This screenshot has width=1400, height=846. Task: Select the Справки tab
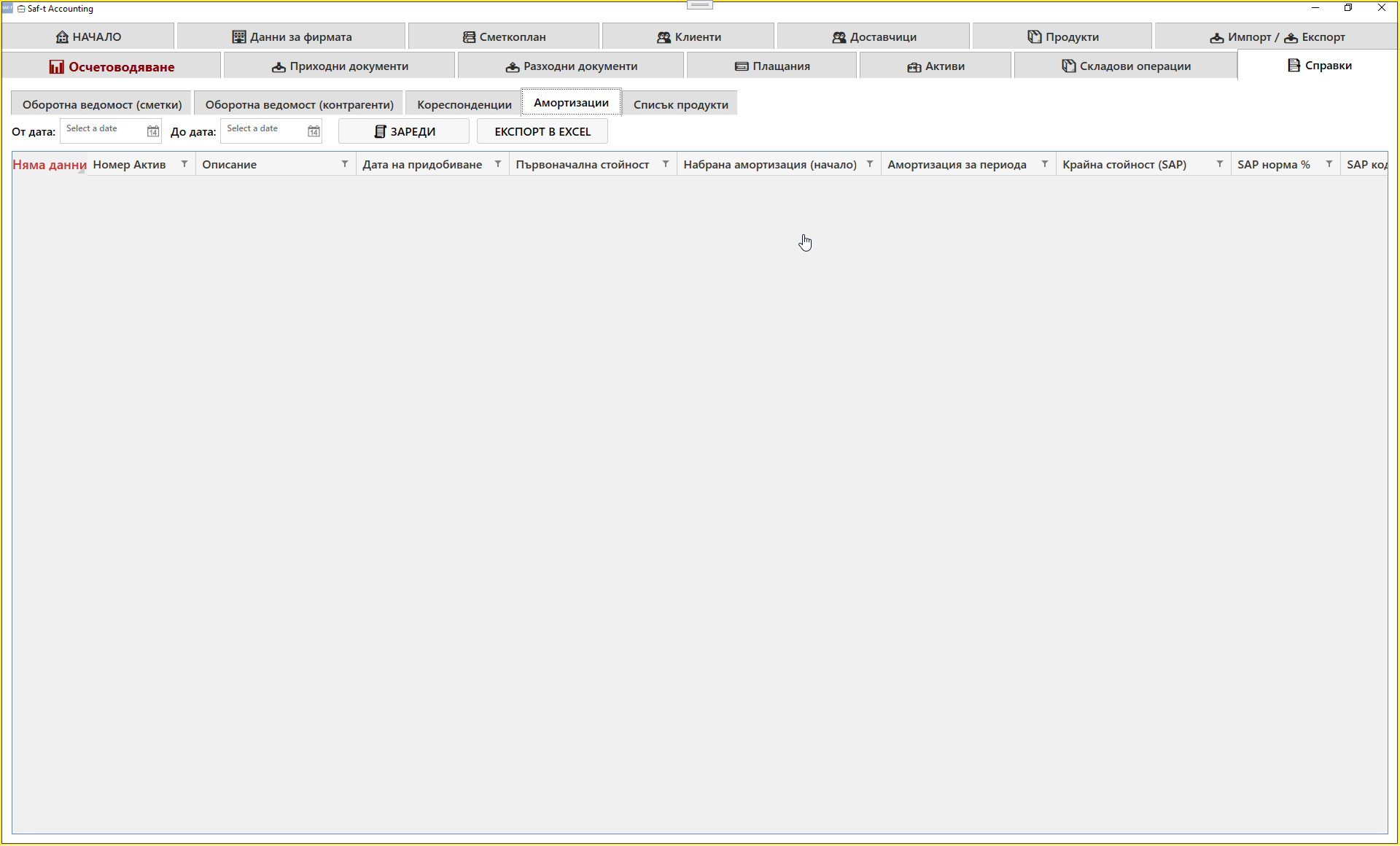tap(1318, 66)
